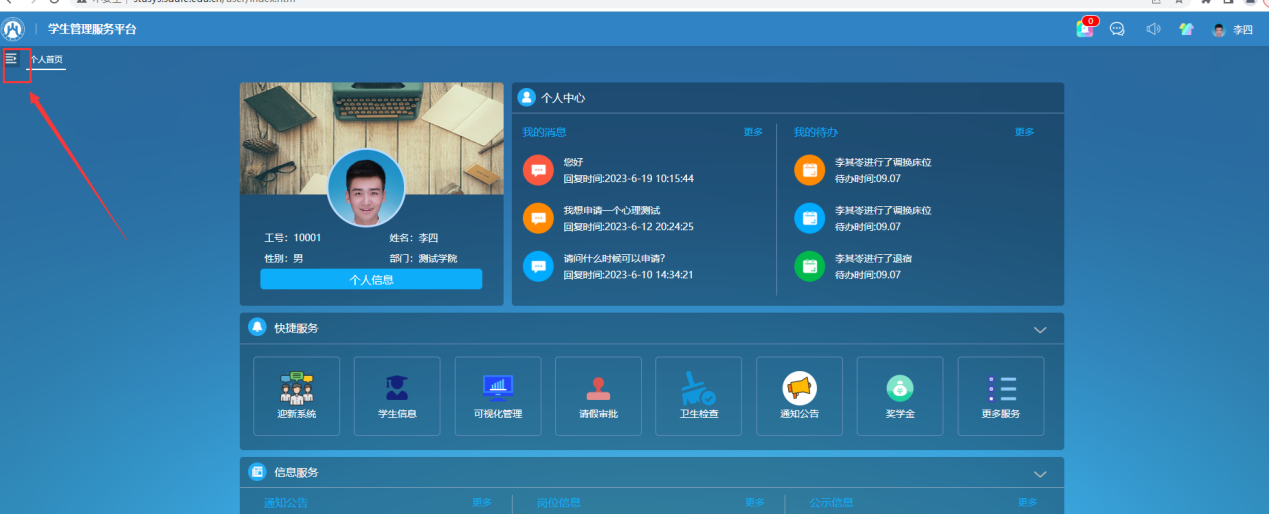Image resolution: width=1269 pixels, height=514 pixels.
Task: Collapse the 信息服务 panel chevron
Action: pyautogui.click(x=1040, y=473)
